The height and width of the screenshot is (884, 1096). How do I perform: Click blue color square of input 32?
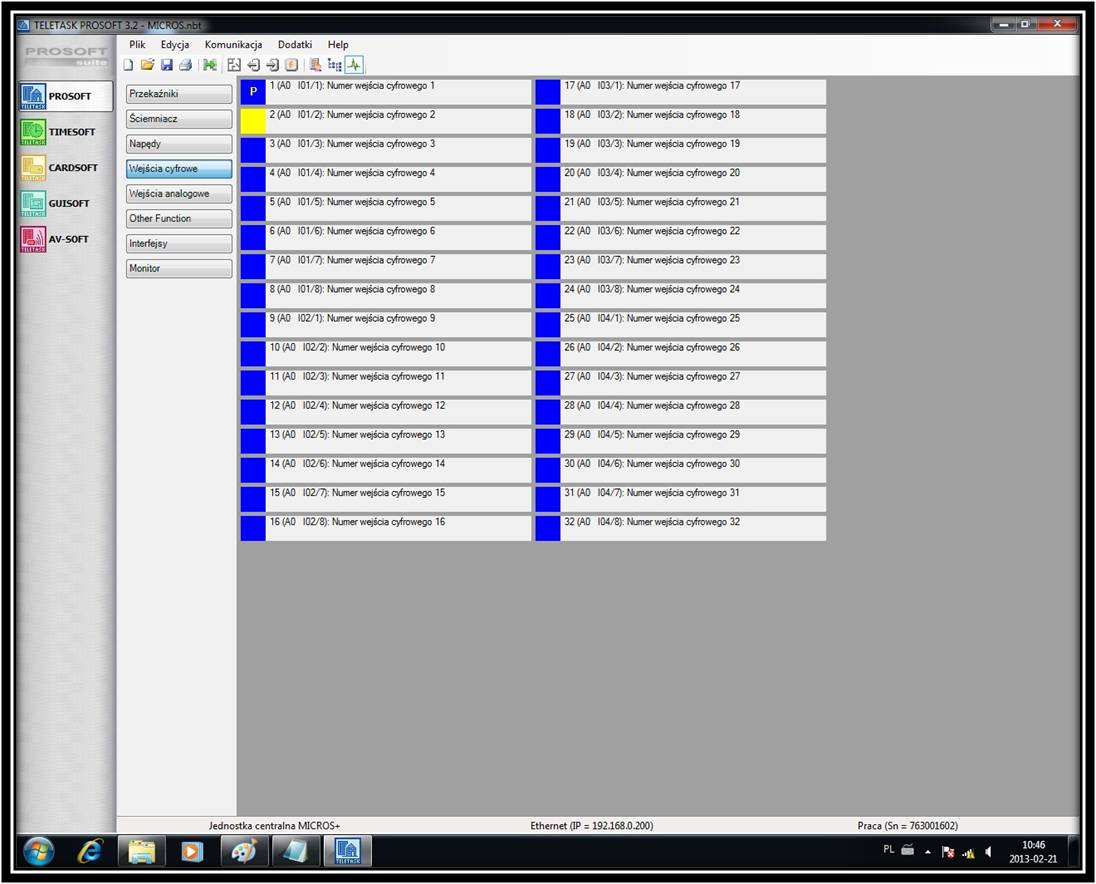[x=548, y=528]
